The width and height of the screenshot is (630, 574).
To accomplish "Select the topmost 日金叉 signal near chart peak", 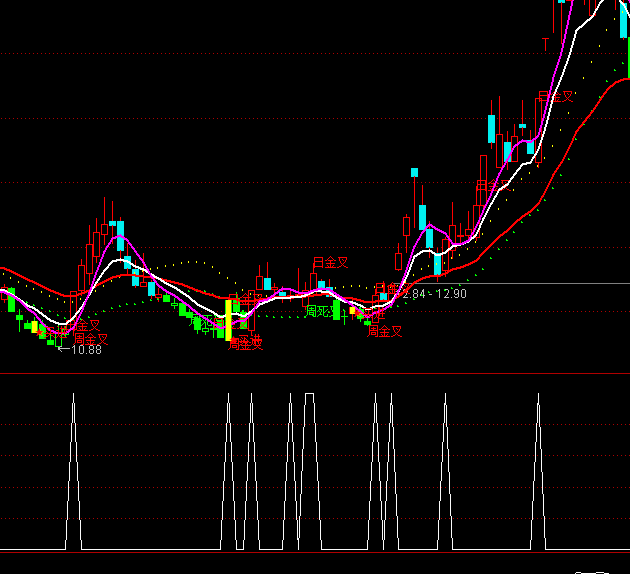I will point(556,97).
